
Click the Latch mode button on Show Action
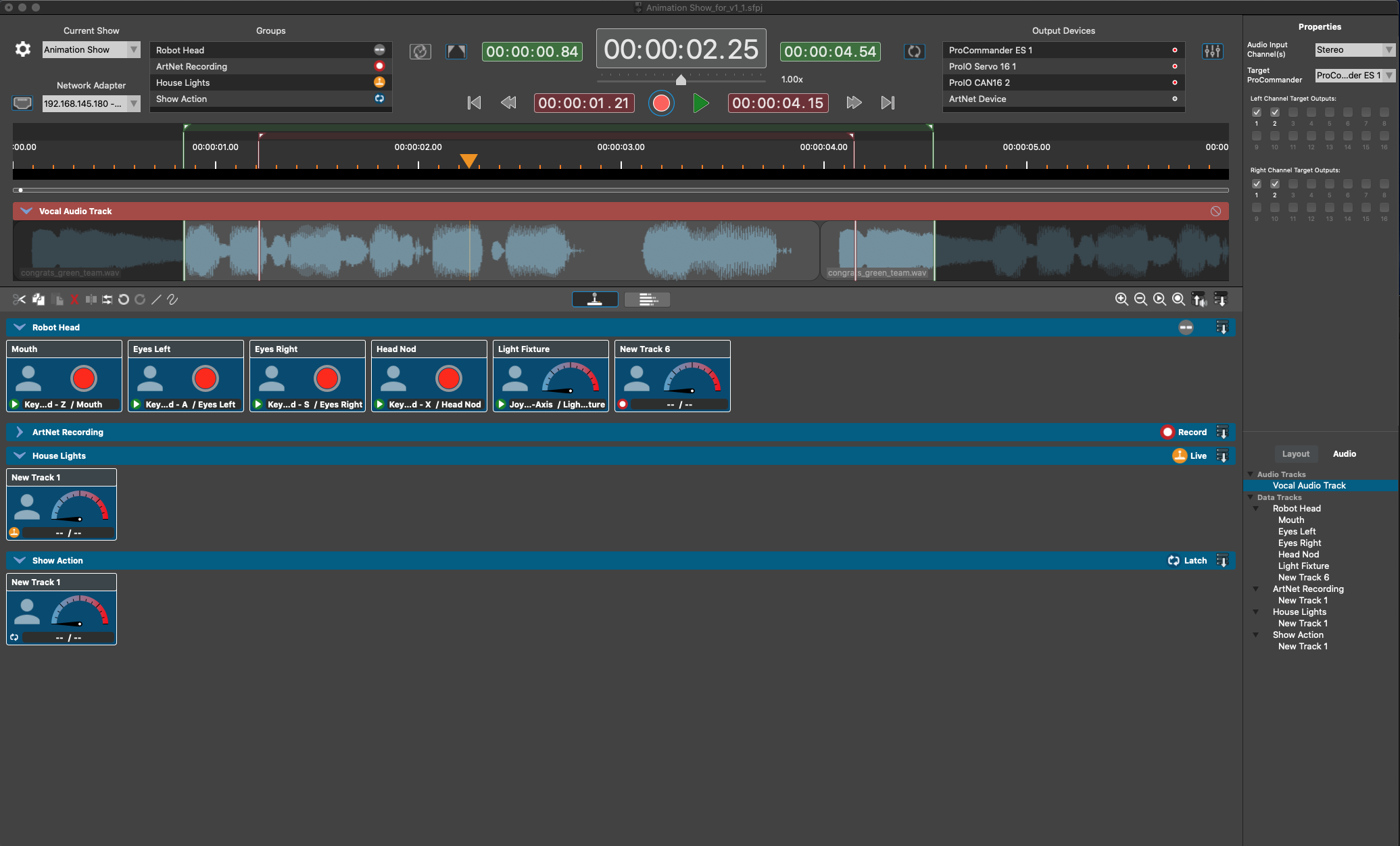pyautogui.click(x=1187, y=561)
